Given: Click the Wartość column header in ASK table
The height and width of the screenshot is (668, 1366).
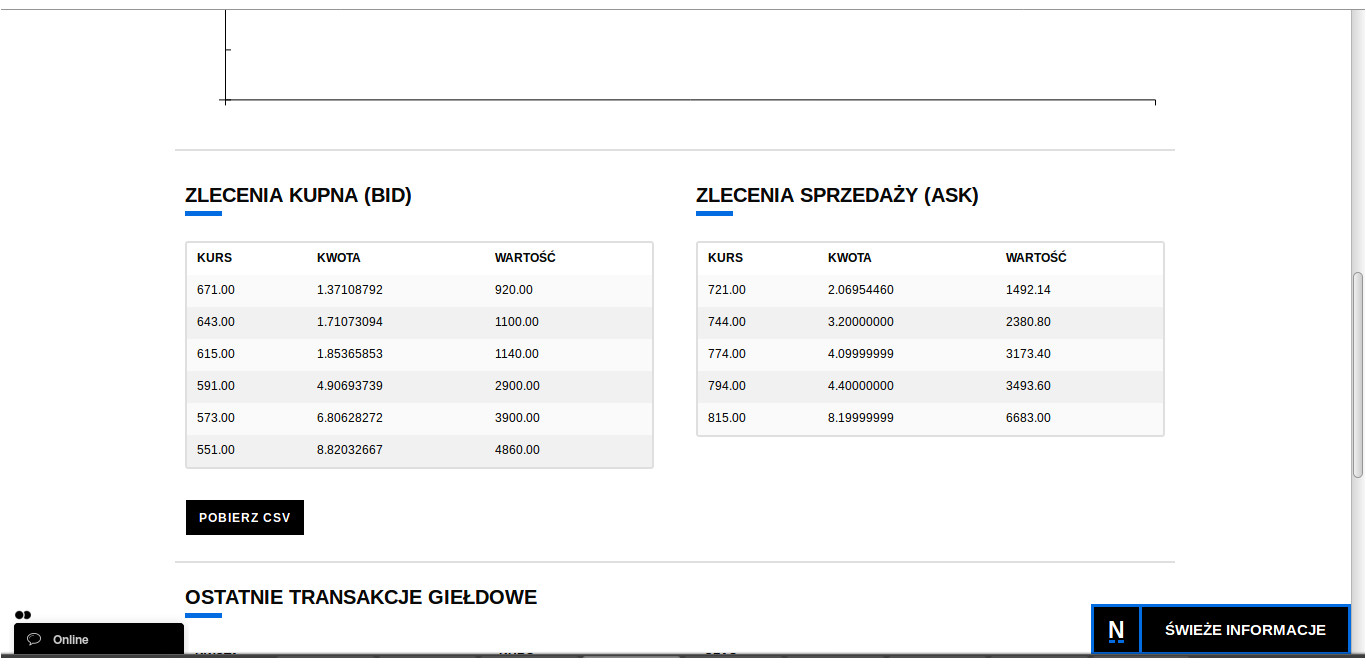Looking at the screenshot, I should pyautogui.click(x=1036, y=258).
